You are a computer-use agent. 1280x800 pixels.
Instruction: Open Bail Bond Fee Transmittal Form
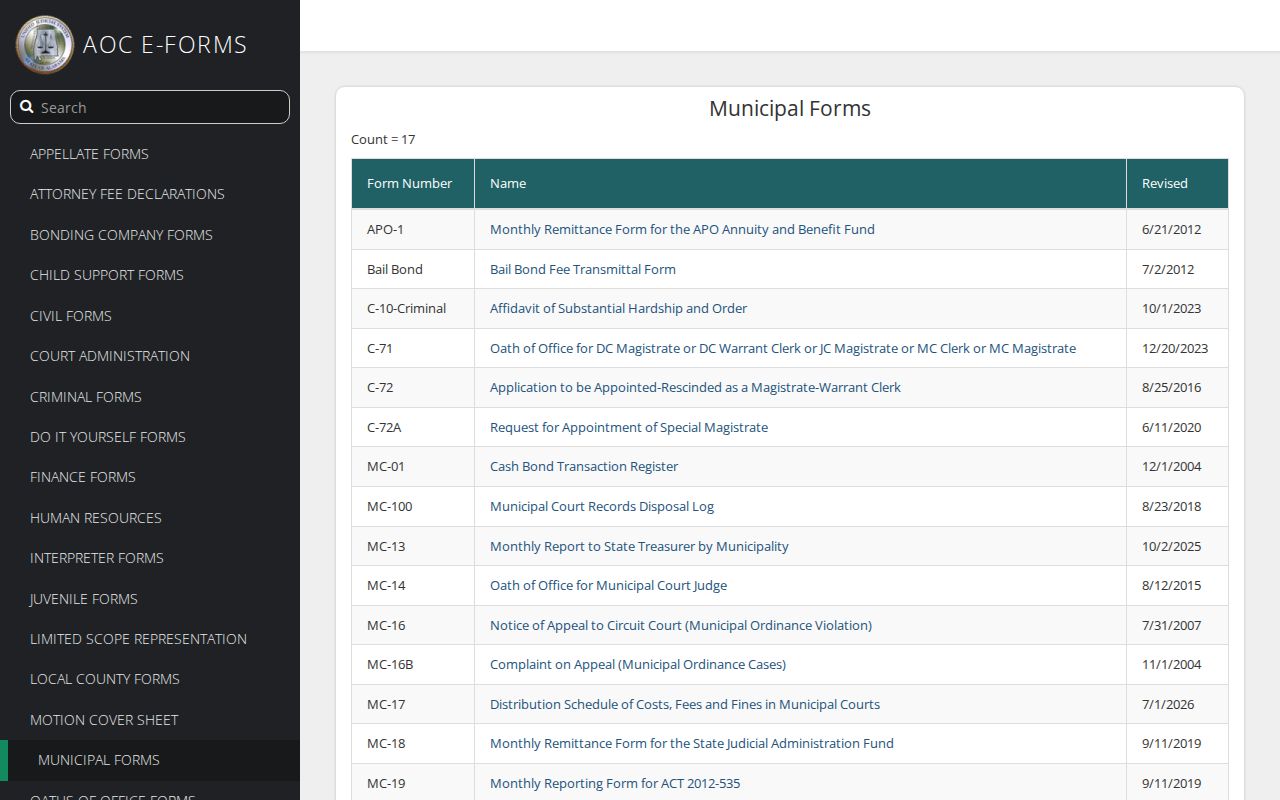pos(583,269)
